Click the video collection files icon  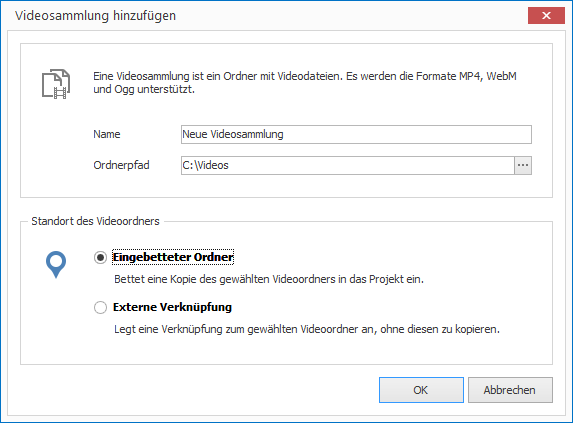pos(56,84)
